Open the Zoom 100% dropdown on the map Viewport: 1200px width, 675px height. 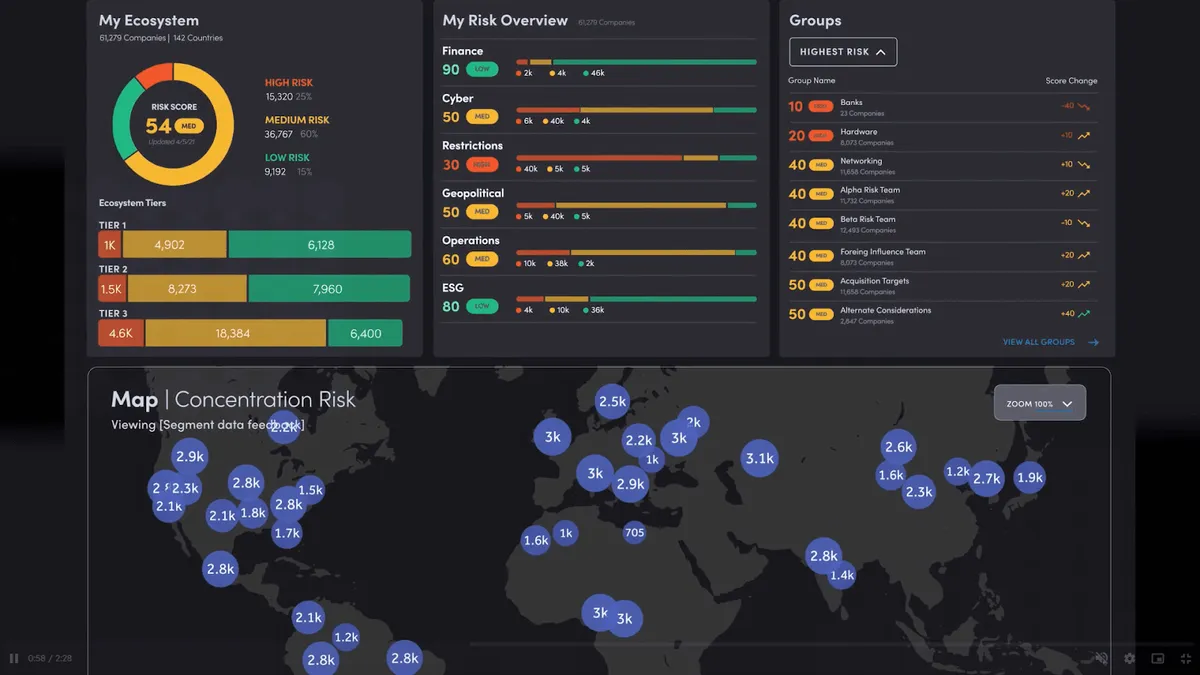[x=1040, y=404]
